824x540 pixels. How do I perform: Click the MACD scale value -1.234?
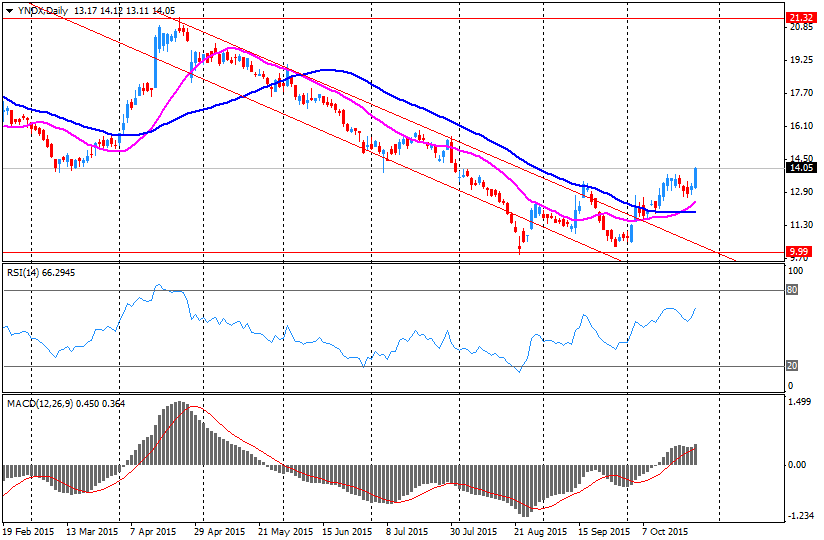(801, 516)
